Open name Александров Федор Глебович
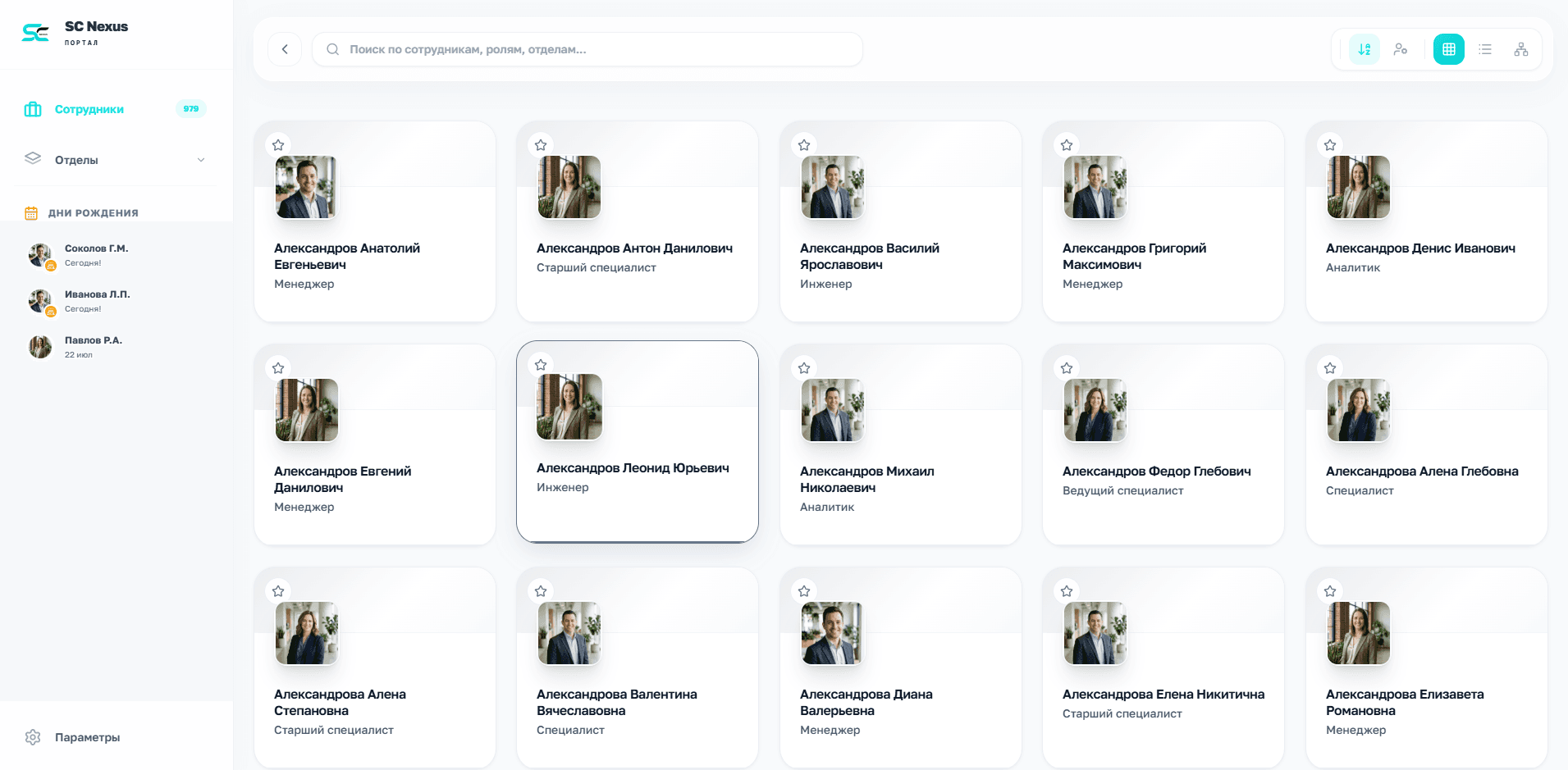The height and width of the screenshot is (770, 1568). pos(1157,472)
